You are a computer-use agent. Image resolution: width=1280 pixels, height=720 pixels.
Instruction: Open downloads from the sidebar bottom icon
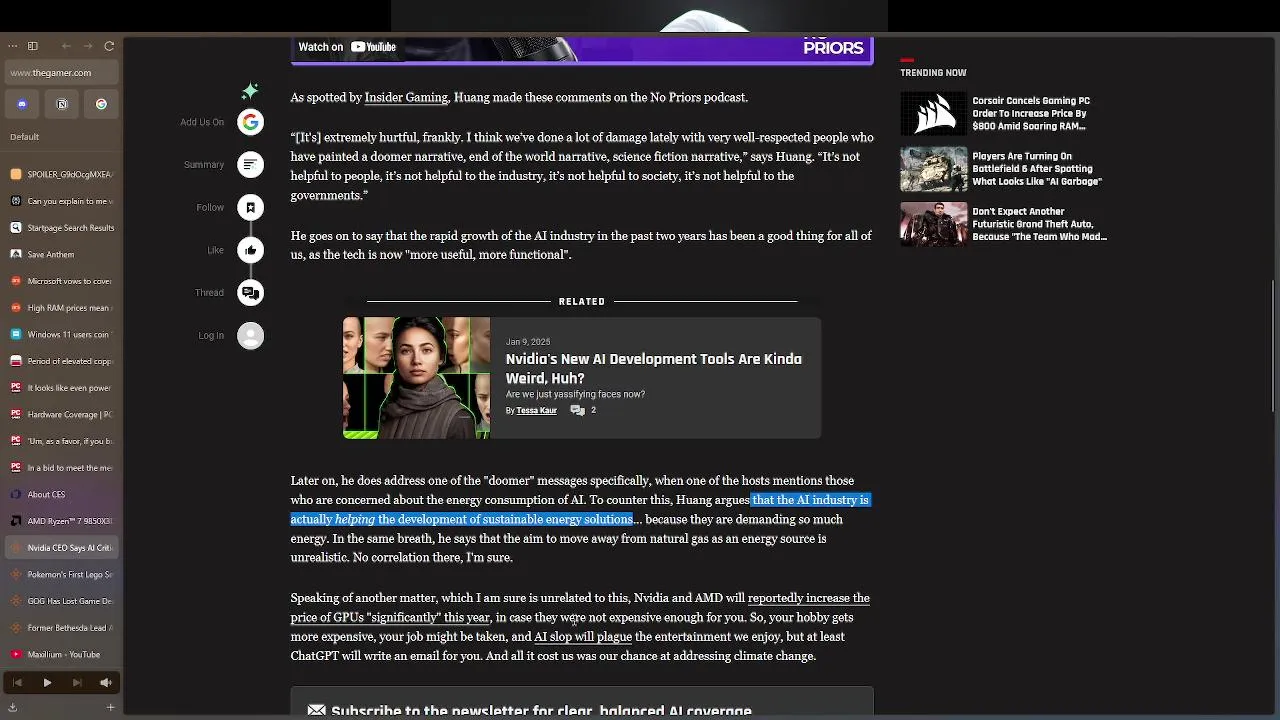click(x=12, y=707)
